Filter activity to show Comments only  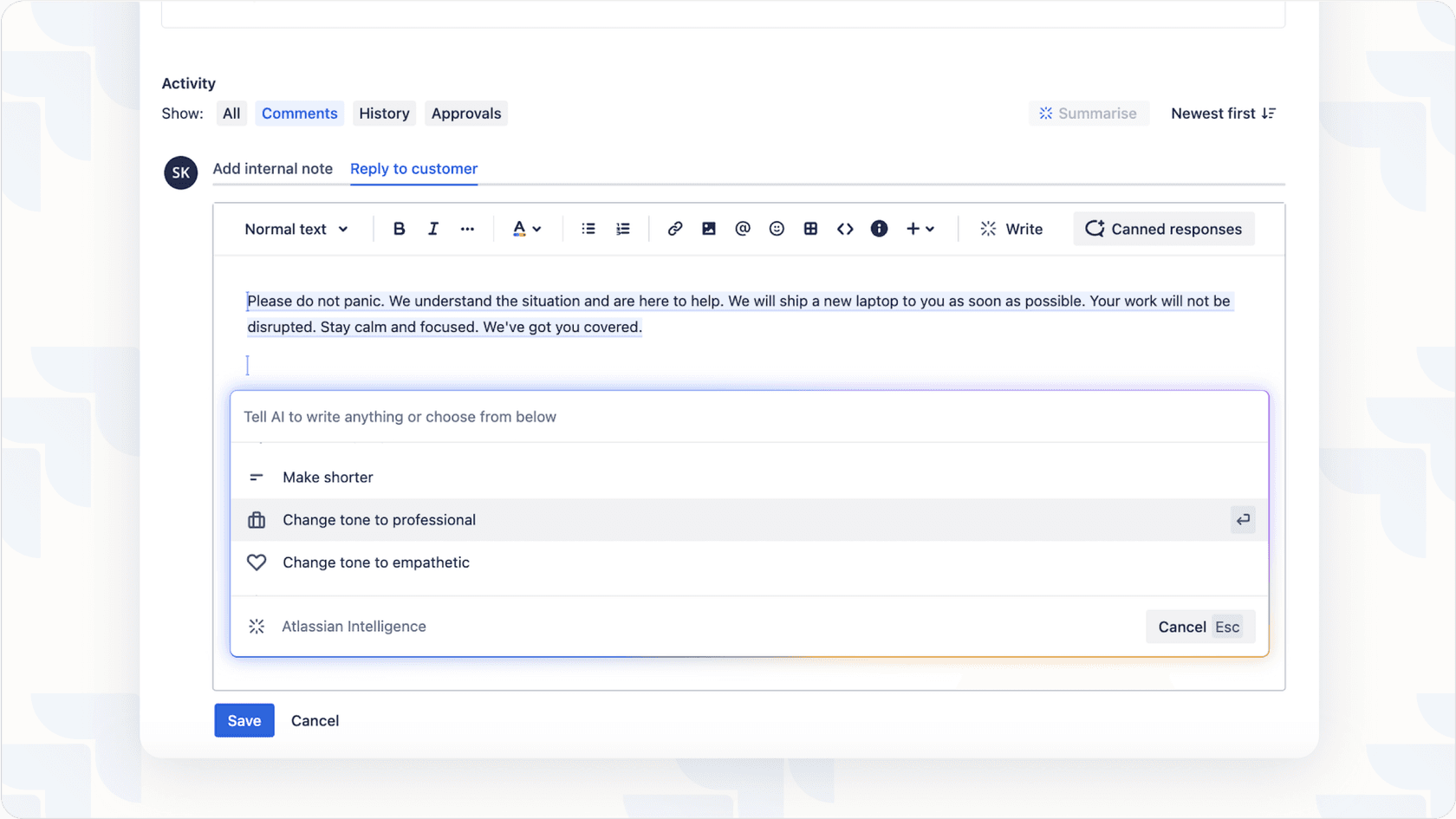point(299,113)
